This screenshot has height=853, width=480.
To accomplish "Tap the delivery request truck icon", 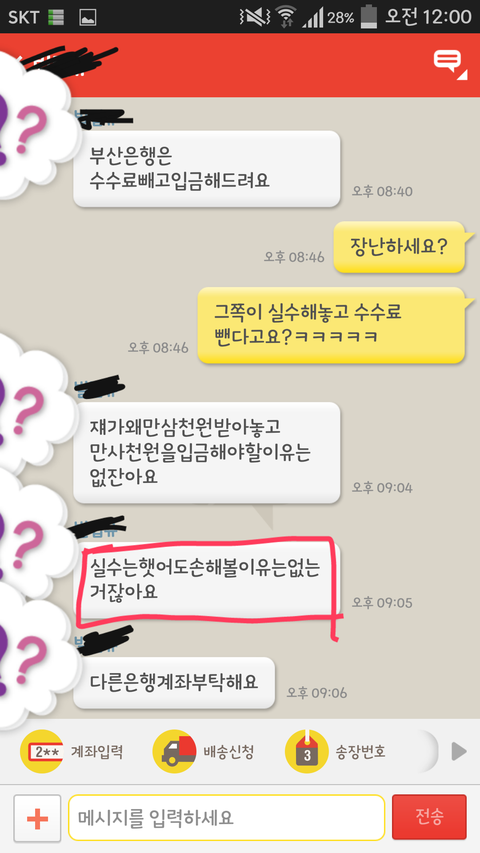I will click(x=174, y=752).
